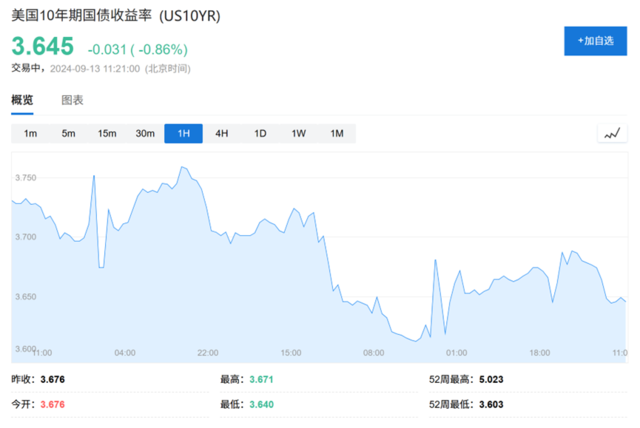Set chart interval to 4H
Screen dimensions: 640x428
tap(222, 134)
